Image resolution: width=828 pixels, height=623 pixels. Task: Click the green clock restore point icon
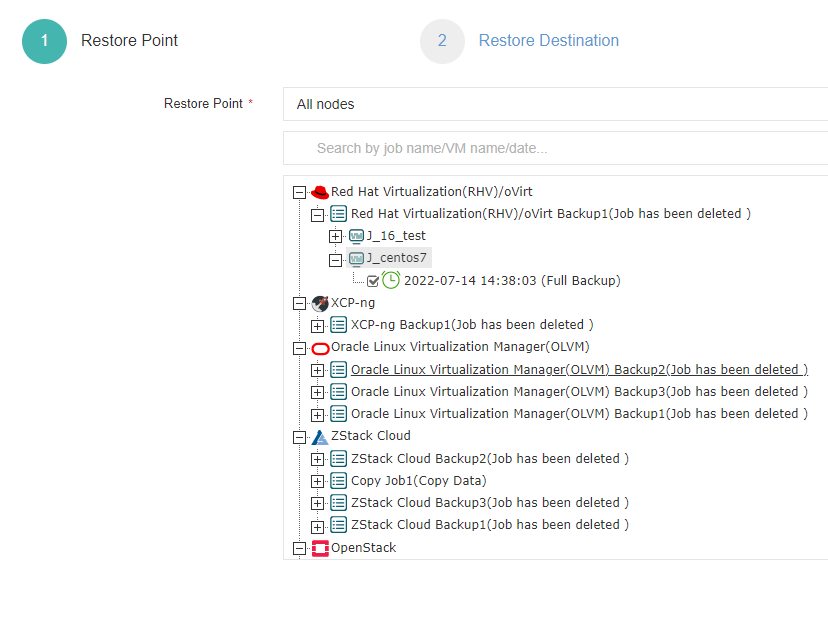pyautogui.click(x=391, y=280)
